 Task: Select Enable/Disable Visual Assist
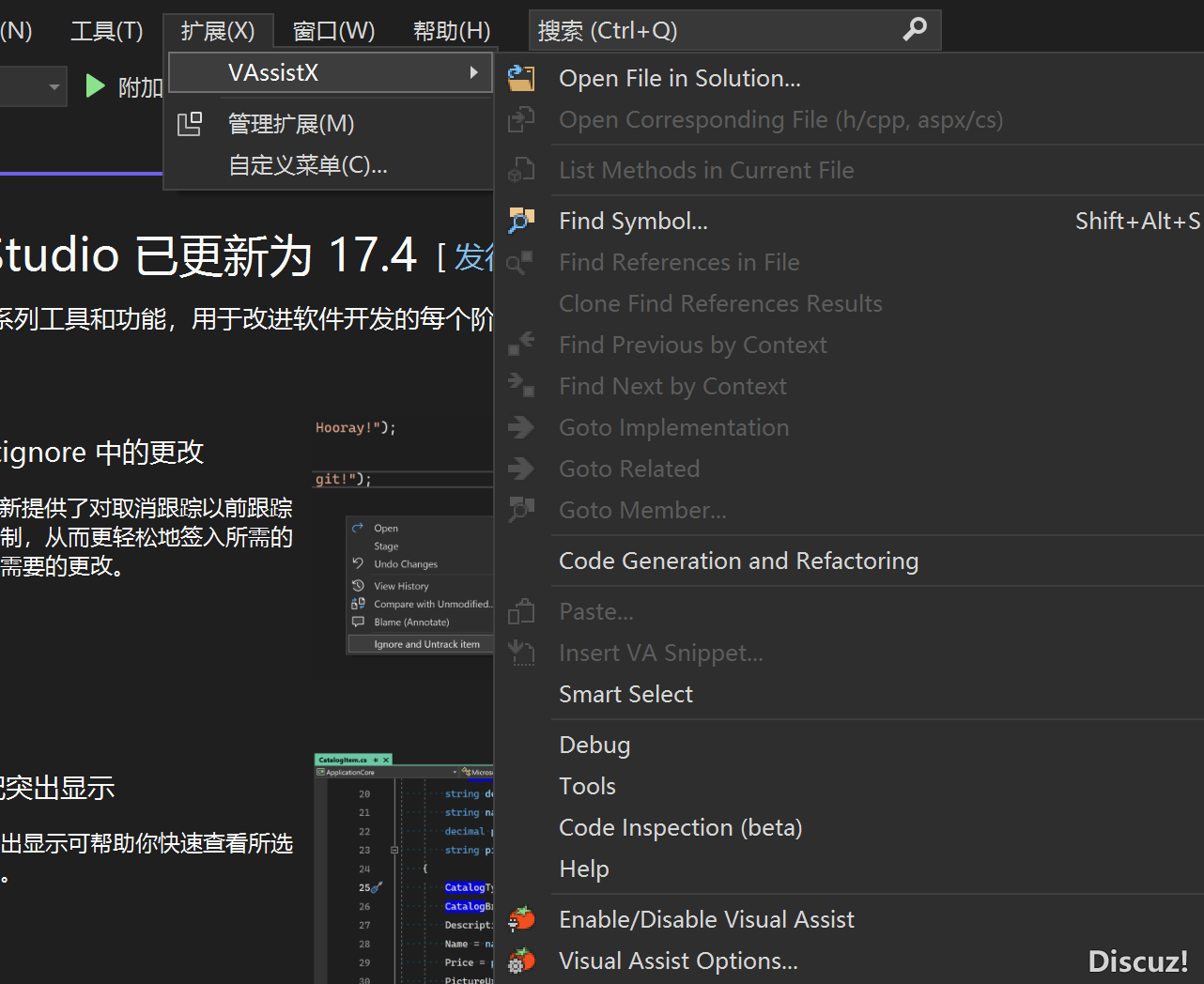coord(851,919)
